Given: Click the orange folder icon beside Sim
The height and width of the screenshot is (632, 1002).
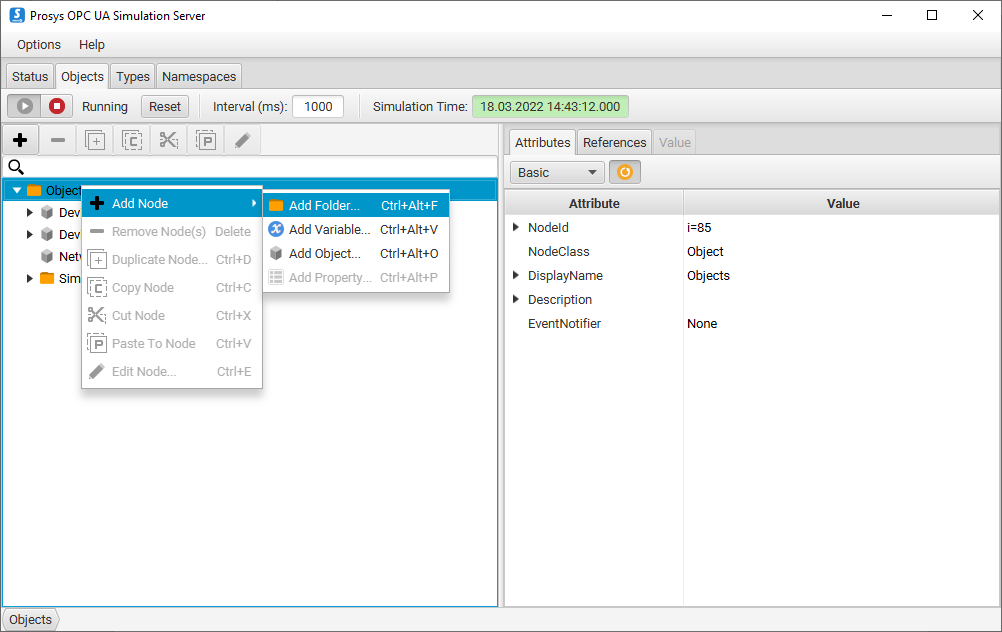Looking at the screenshot, I should tap(47, 278).
